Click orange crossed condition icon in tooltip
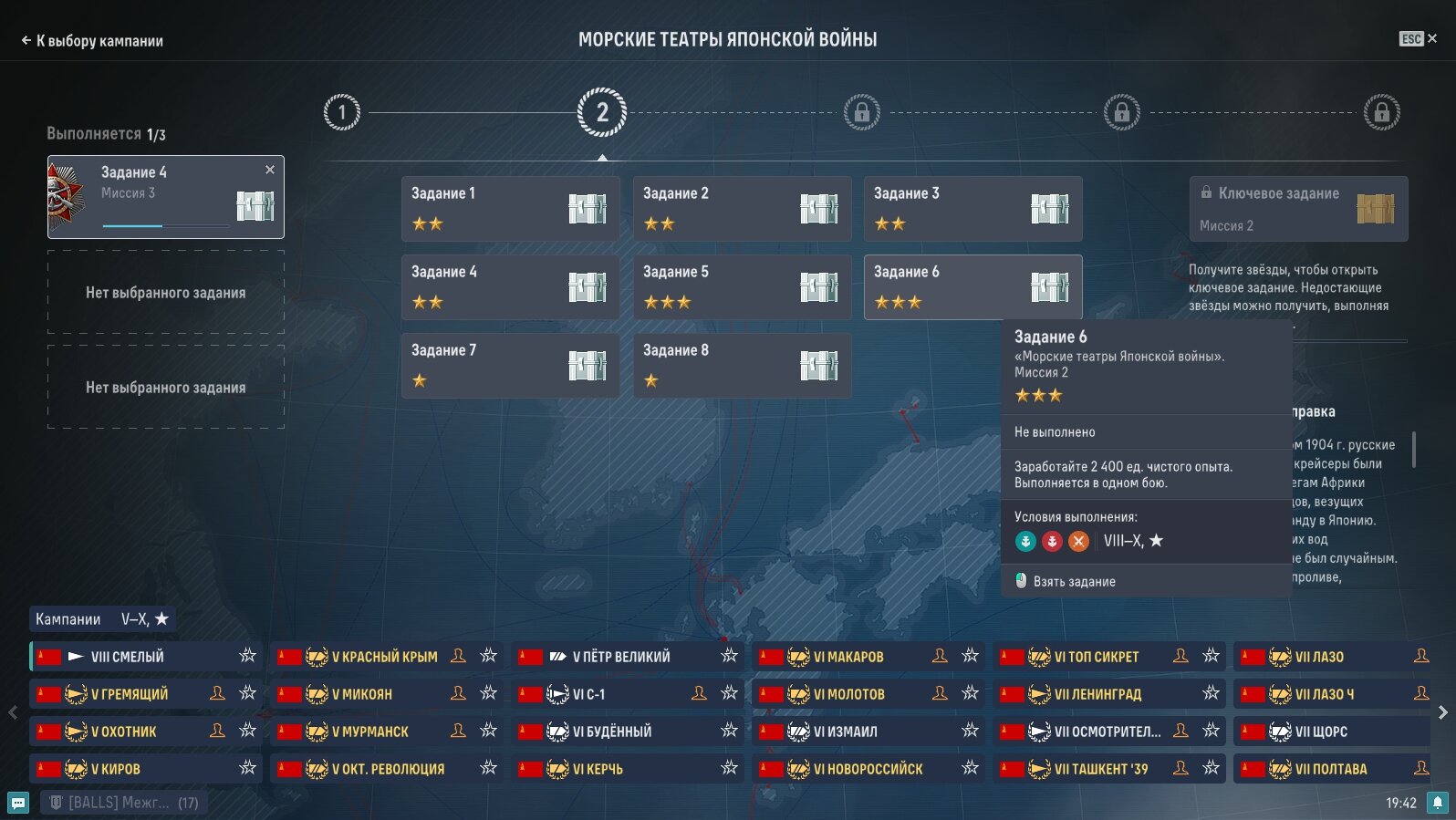The width and height of the screenshot is (1456, 820). 1078,541
